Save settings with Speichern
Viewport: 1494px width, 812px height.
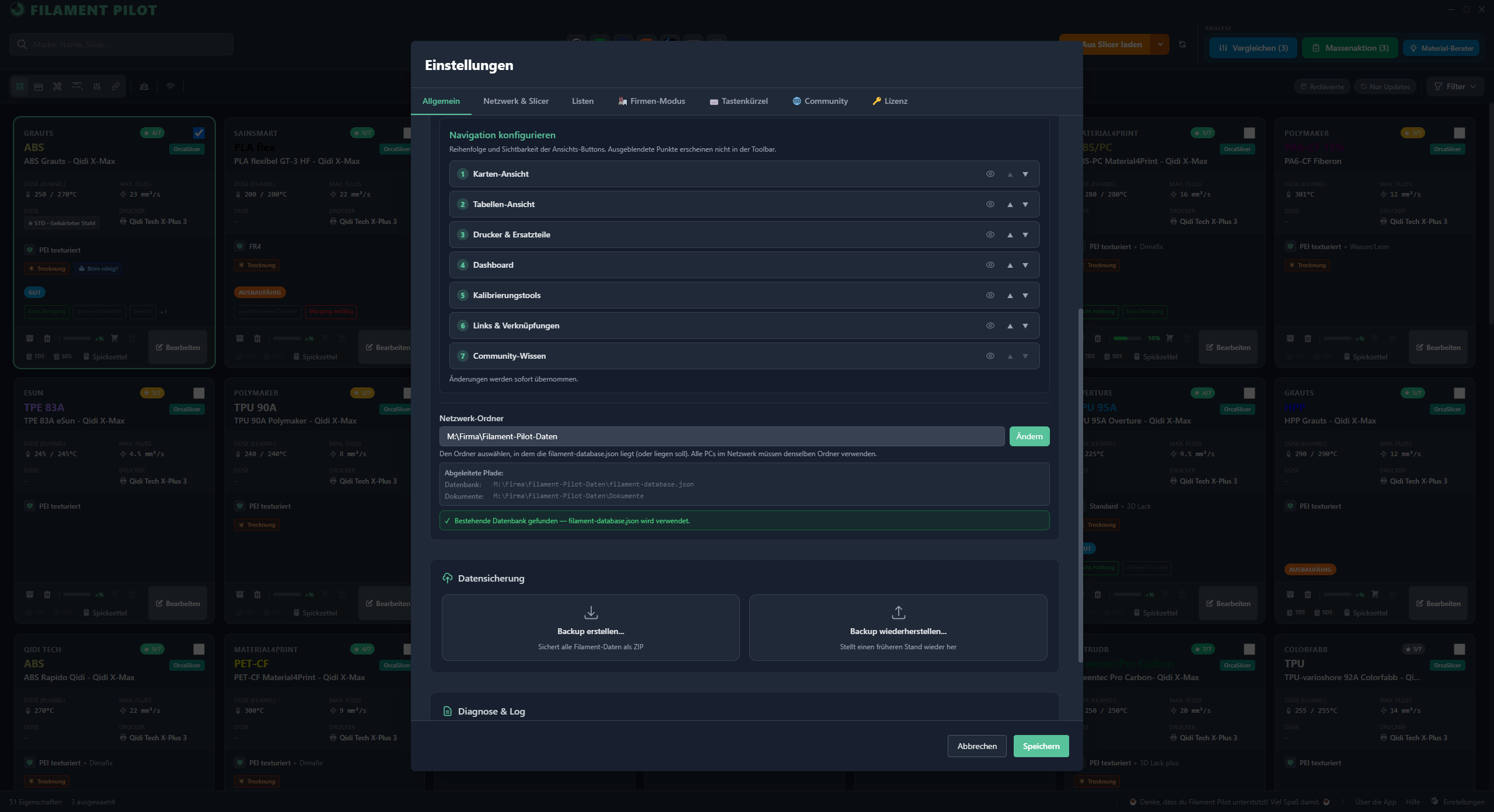(1041, 746)
